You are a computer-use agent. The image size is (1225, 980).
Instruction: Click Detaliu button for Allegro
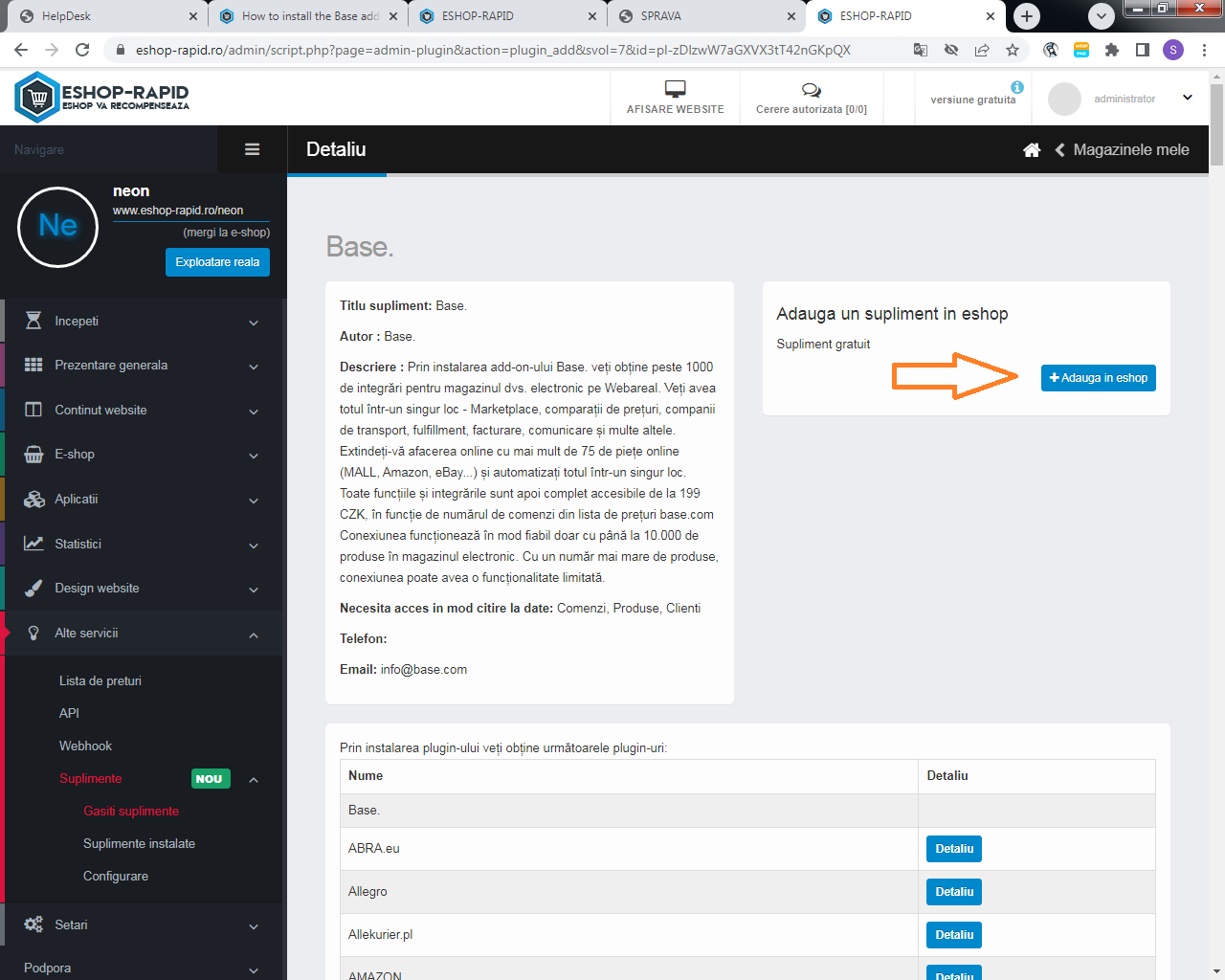(954, 892)
